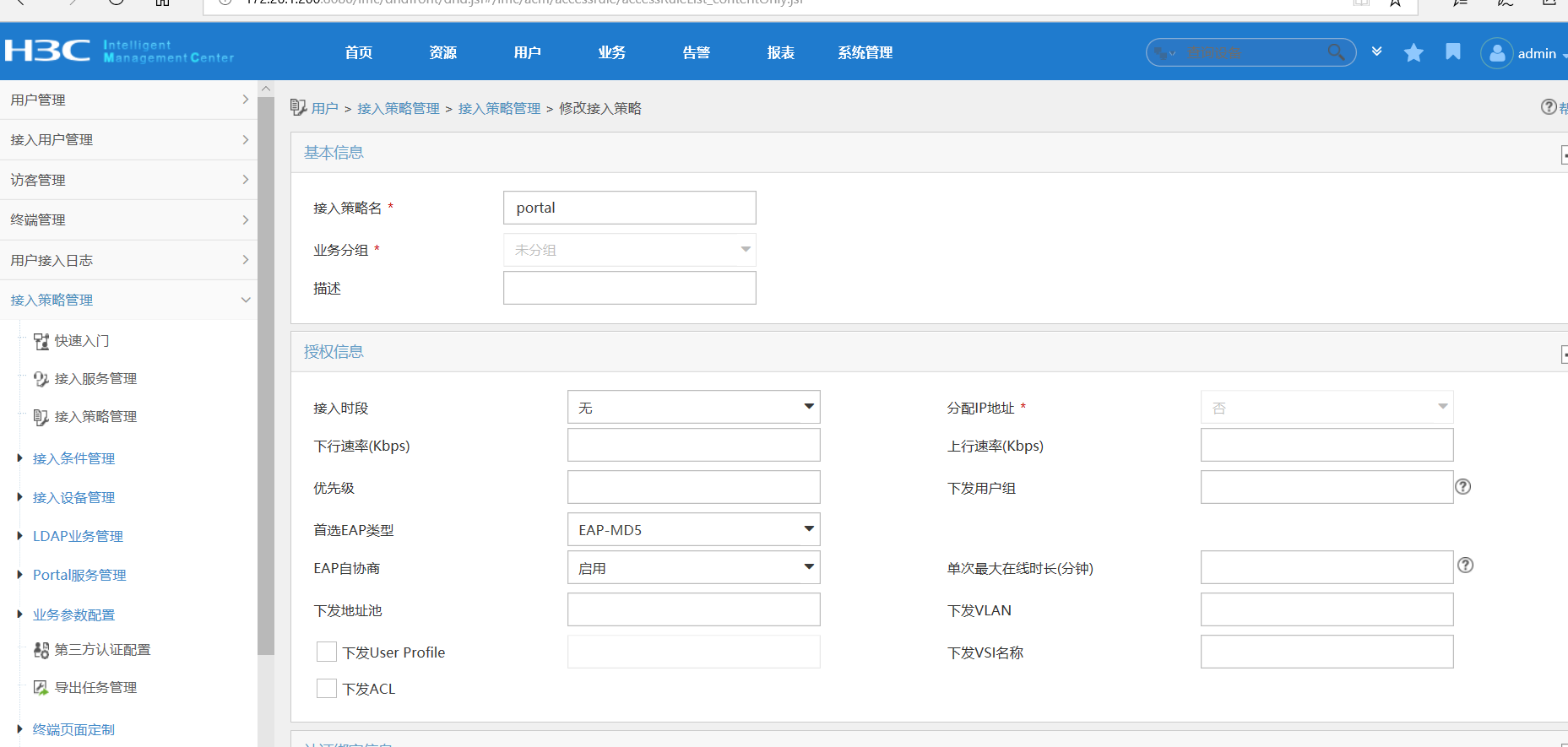Click the icon beside the 接入策略管理 sub-item
Image resolution: width=1568 pixels, height=747 pixels.
click(x=41, y=417)
